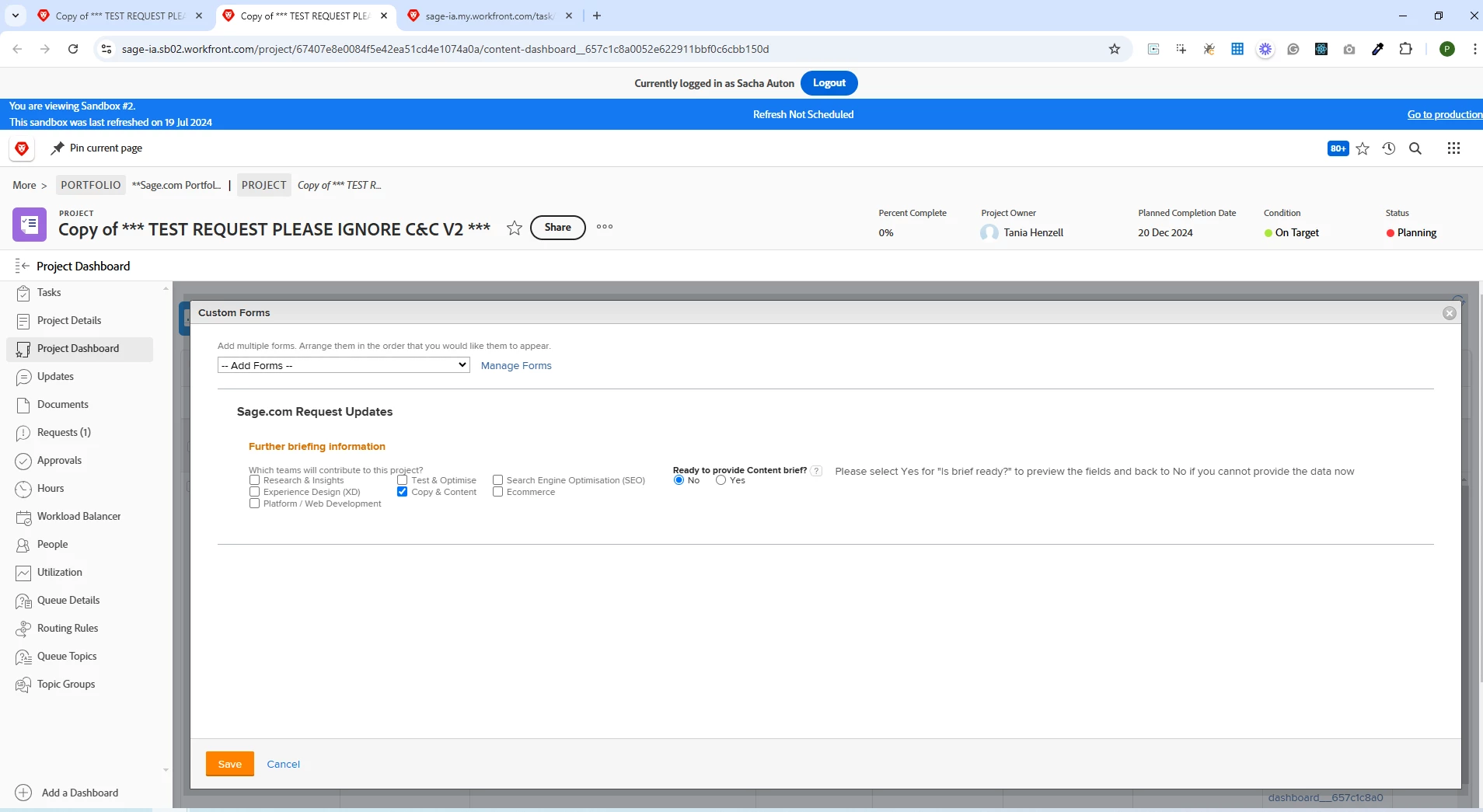Click the help icon beside Content brief question
1483x812 pixels.
[x=816, y=471]
